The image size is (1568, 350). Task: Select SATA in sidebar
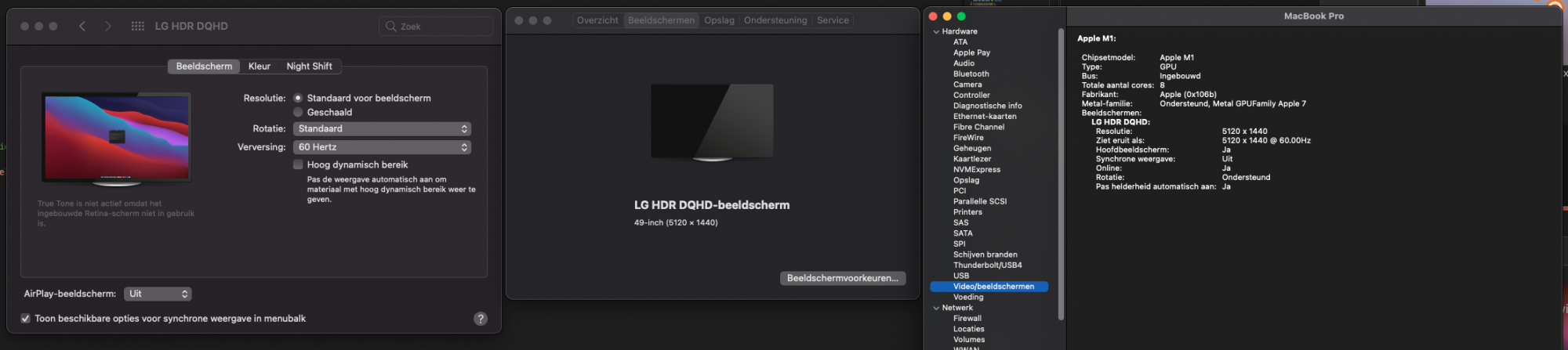[x=963, y=233]
